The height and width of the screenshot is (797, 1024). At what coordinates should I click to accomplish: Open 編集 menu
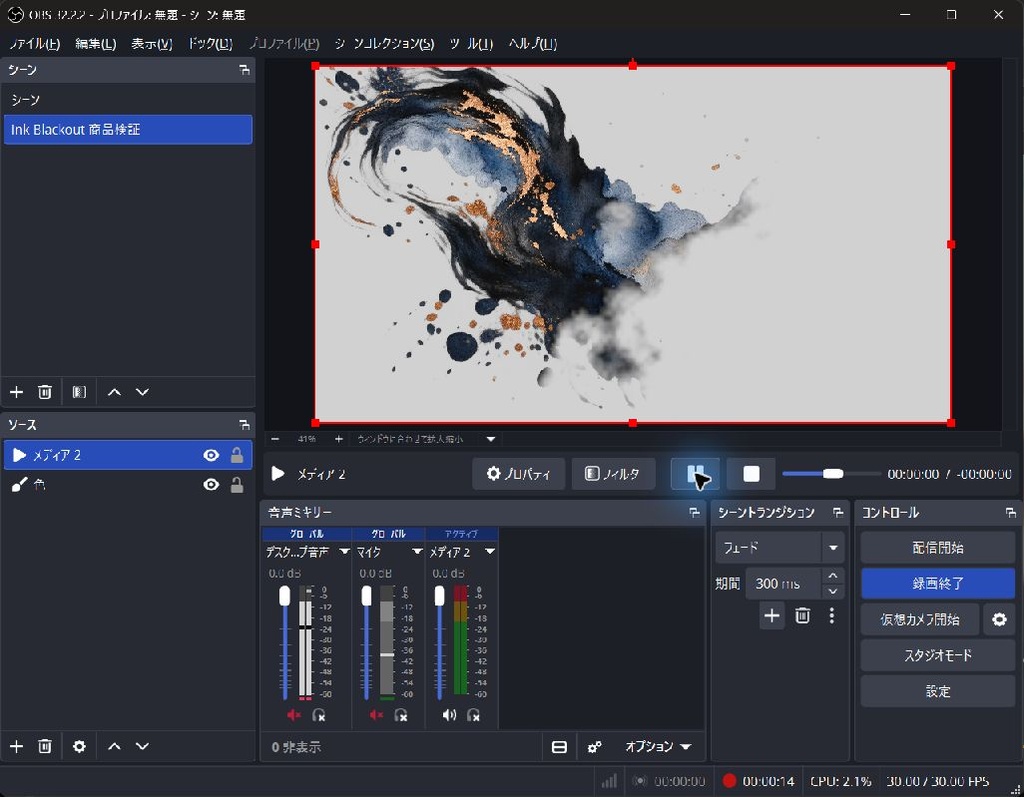click(x=95, y=44)
